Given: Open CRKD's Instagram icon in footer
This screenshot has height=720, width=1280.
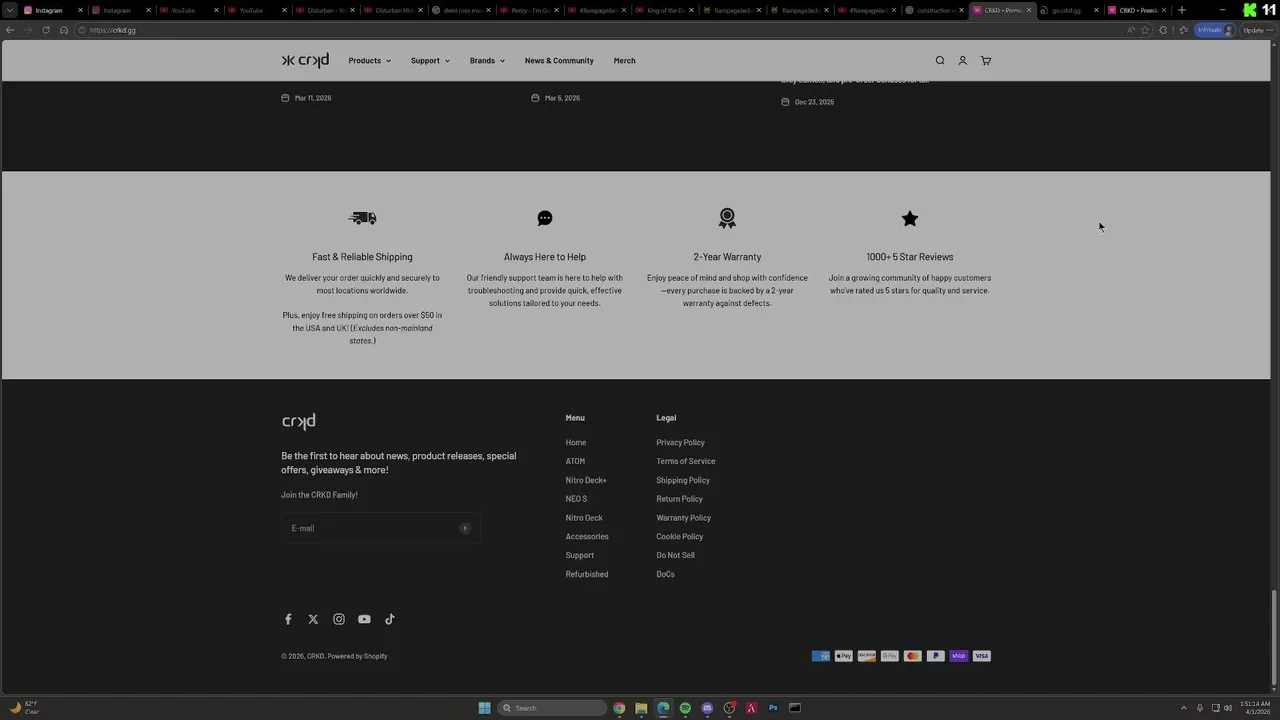Looking at the screenshot, I should [339, 619].
